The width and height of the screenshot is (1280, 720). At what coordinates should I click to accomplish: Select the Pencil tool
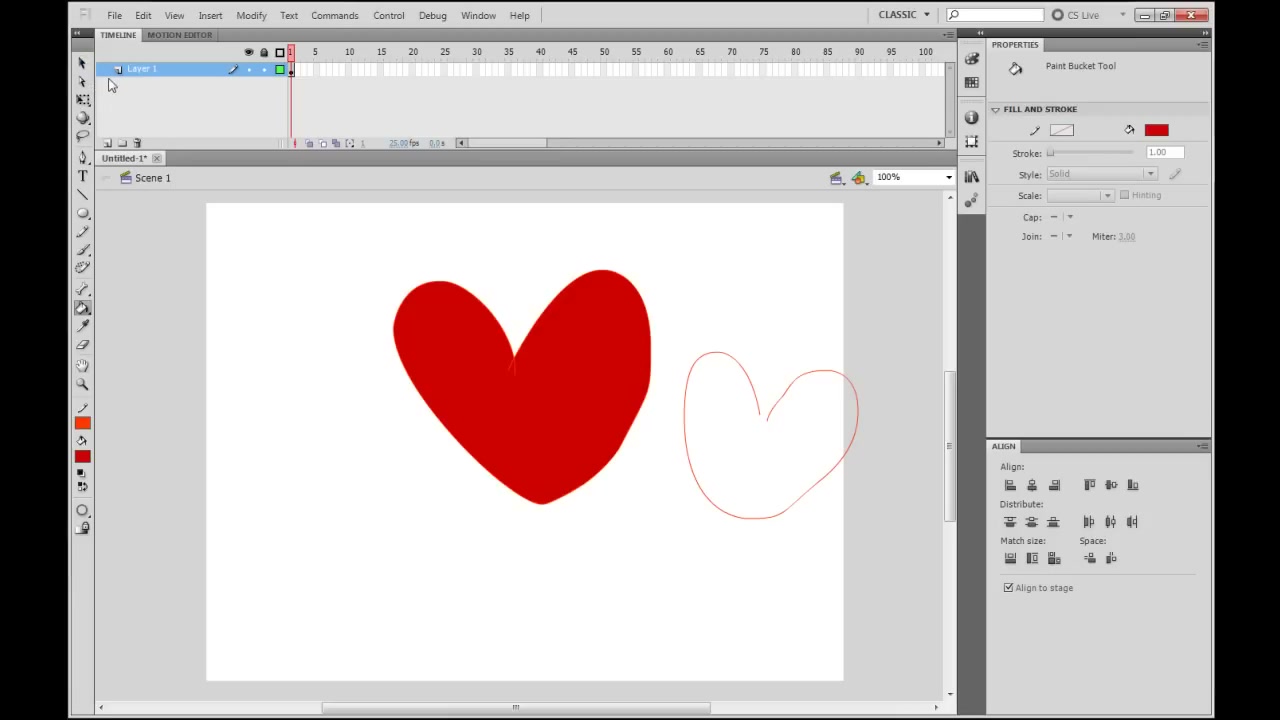(82, 230)
